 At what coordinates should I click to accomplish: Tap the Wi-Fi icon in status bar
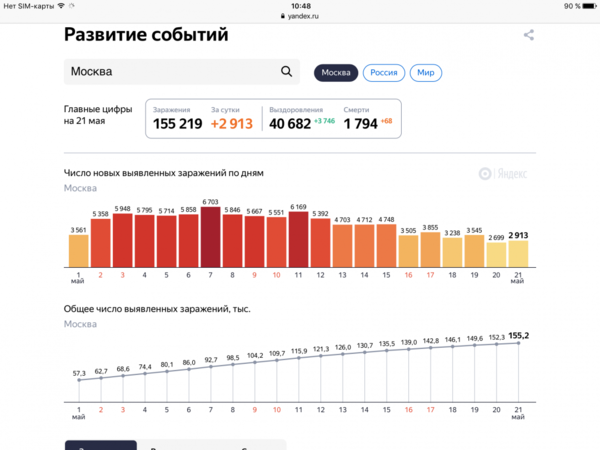tap(61, 6)
